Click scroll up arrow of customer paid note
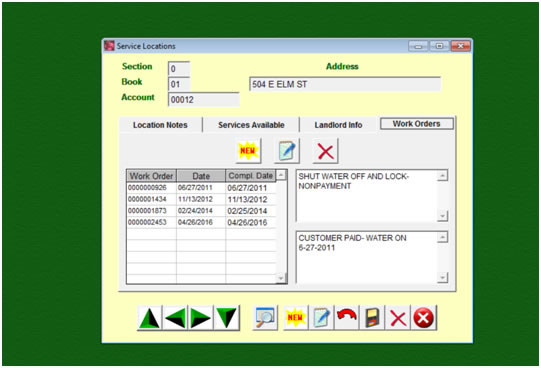This screenshot has height=368, width=541. coord(442,237)
